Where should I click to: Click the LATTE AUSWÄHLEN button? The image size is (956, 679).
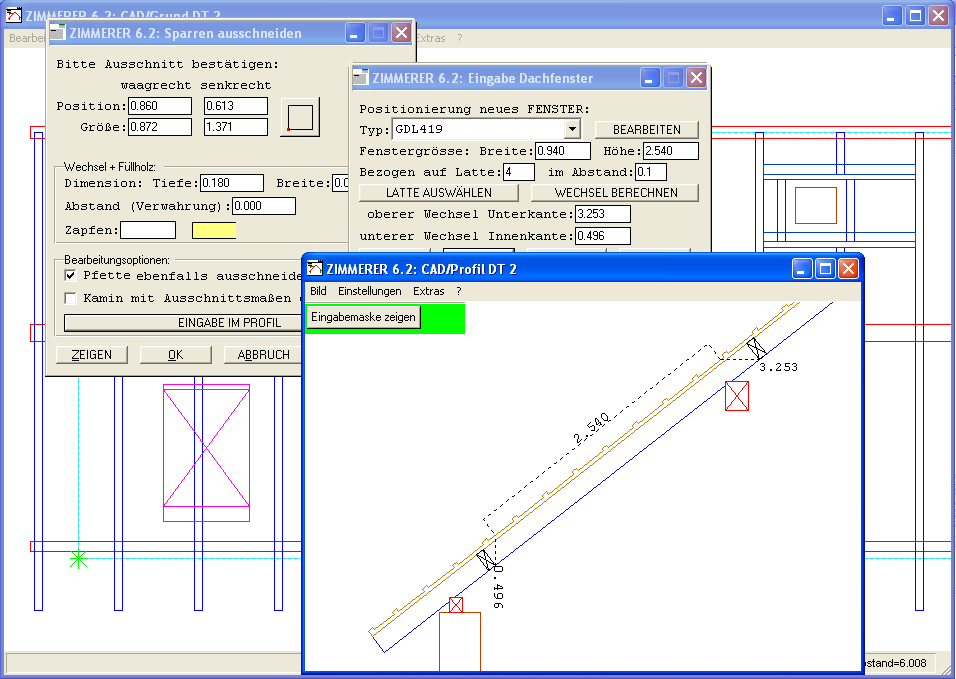(439, 192)
